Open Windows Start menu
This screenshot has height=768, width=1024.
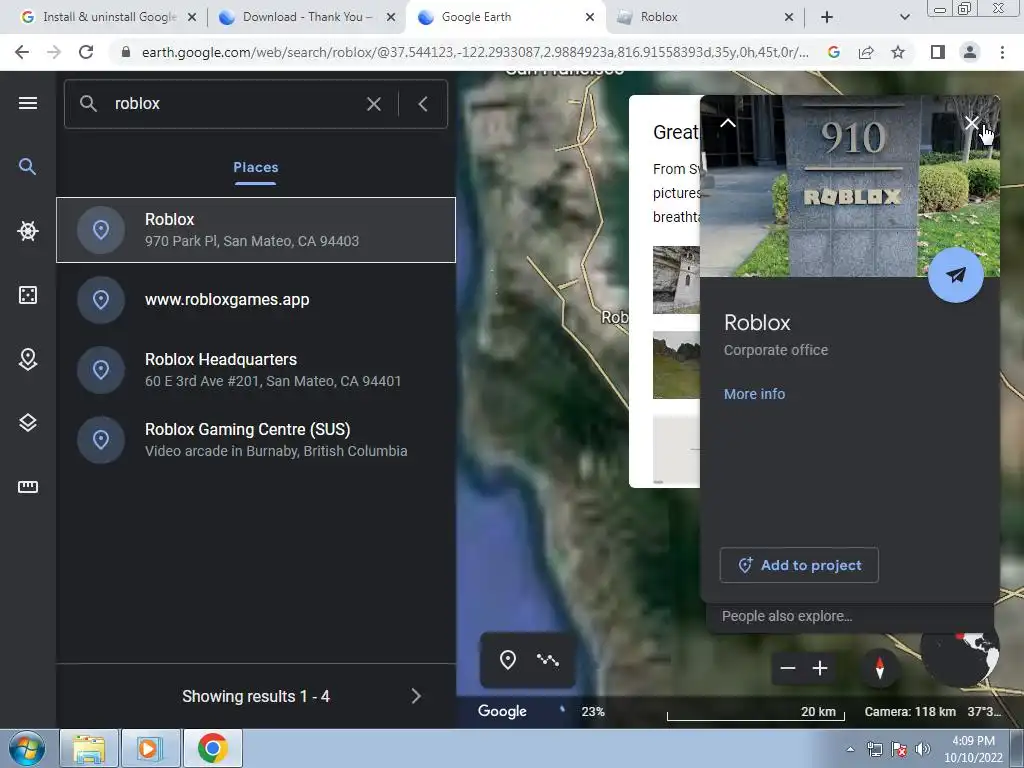point(27,748)
